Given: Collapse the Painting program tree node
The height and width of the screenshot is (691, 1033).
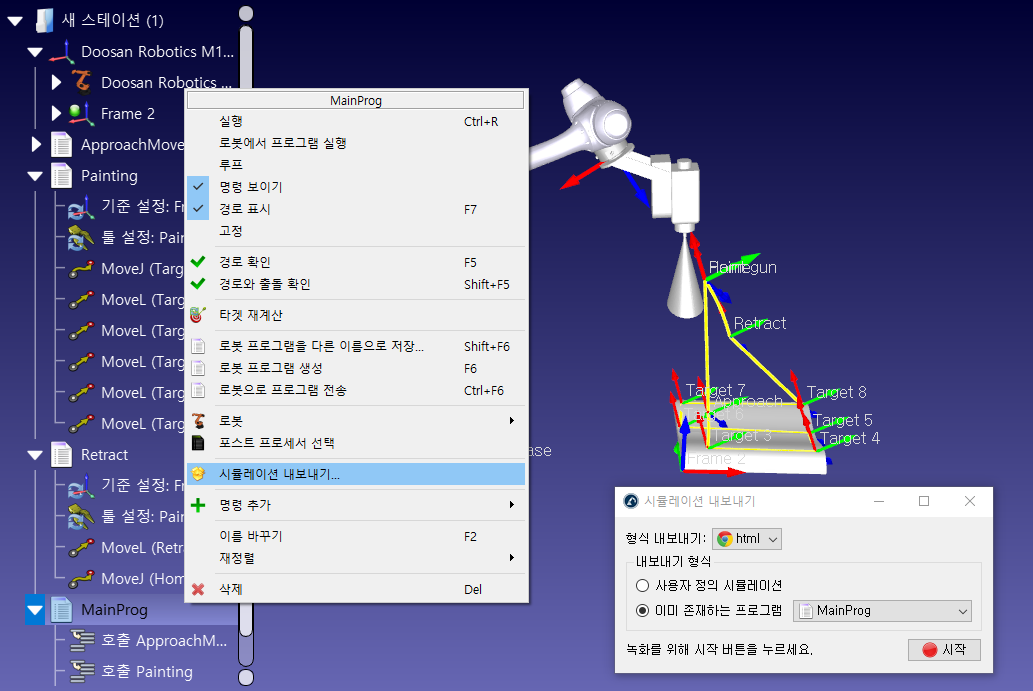Looking at the screenshot, I should coord(36,176).
